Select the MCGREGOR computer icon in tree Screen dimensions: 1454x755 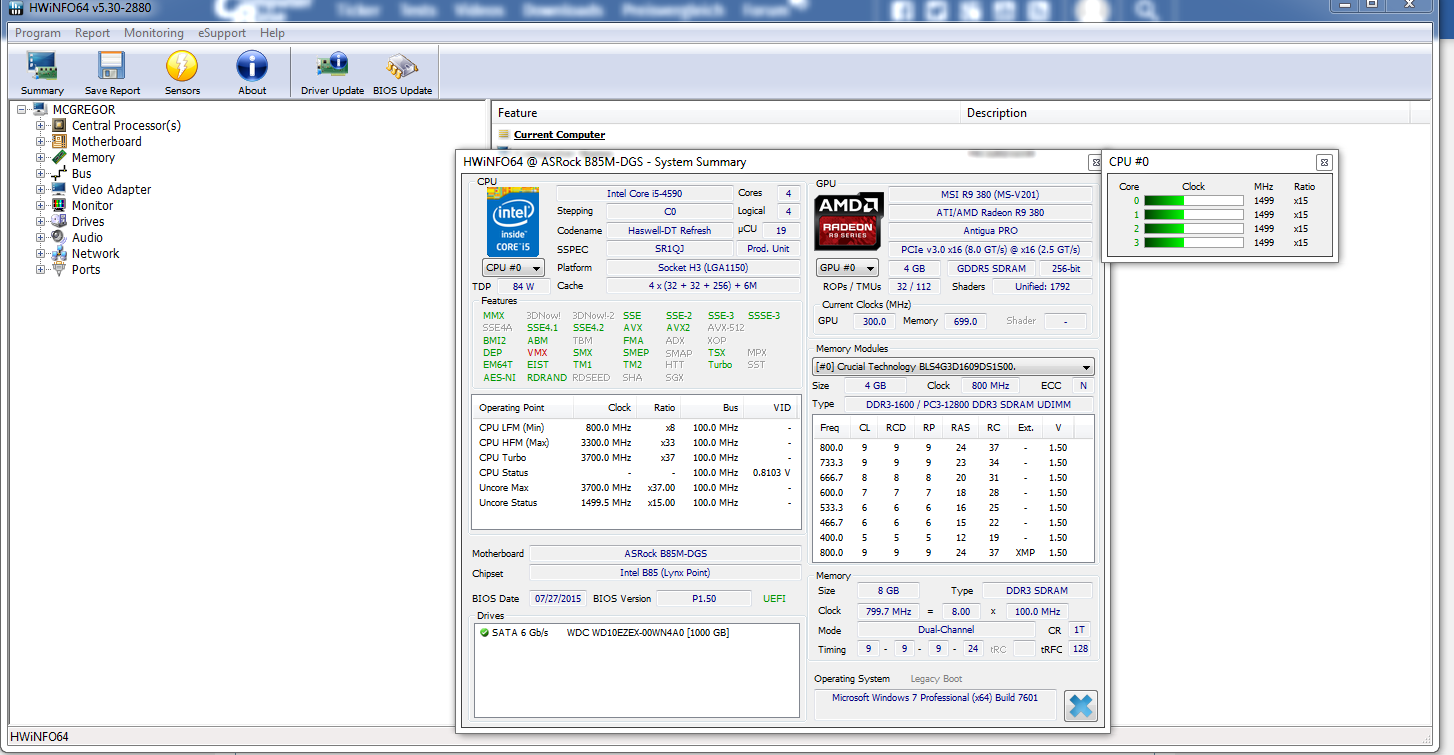point(40,110)
